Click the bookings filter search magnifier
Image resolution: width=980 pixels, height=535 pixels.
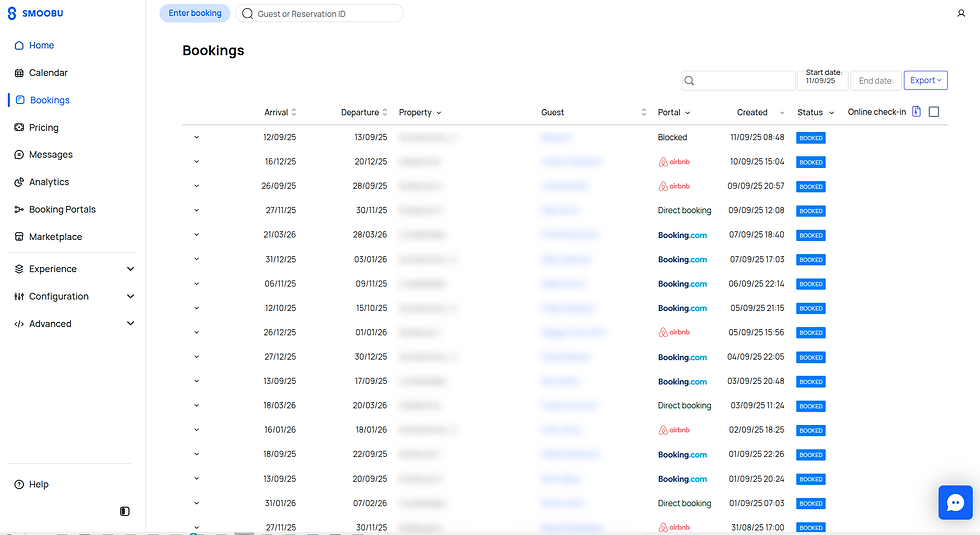point(689,81)
